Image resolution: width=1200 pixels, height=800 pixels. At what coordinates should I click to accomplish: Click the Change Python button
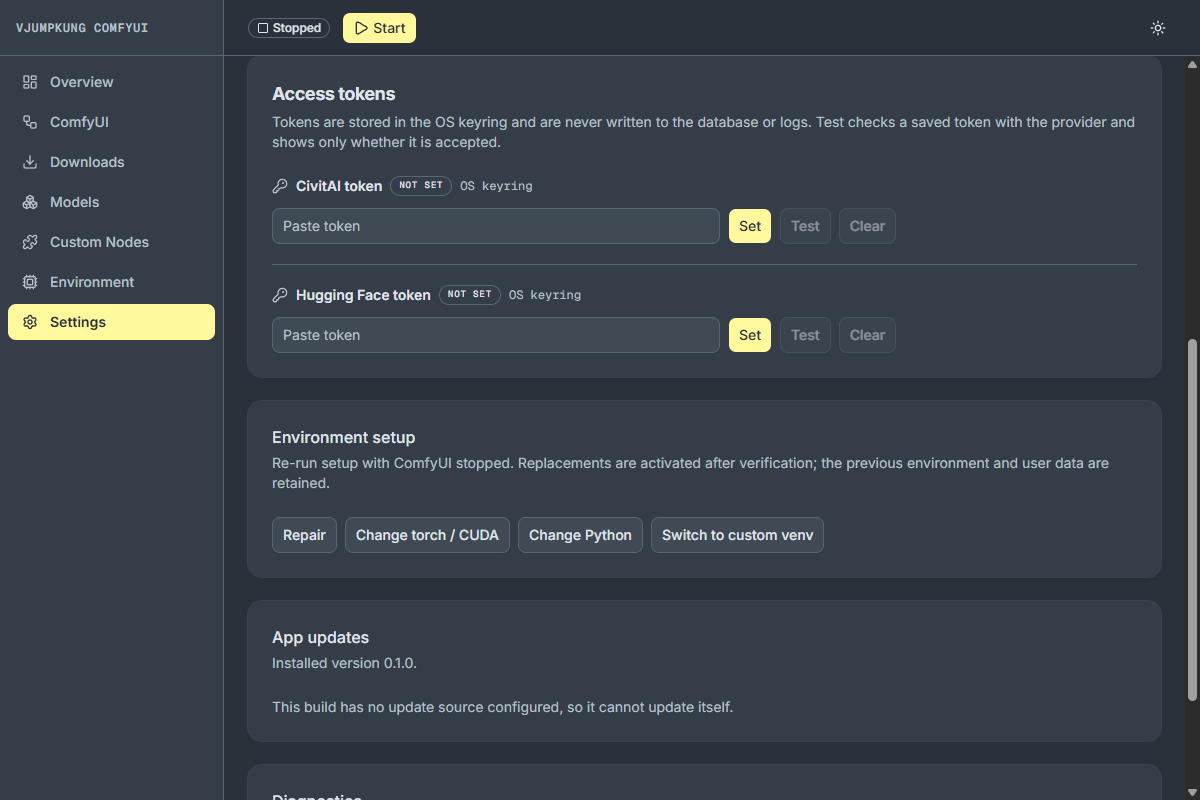pos(580,535)
